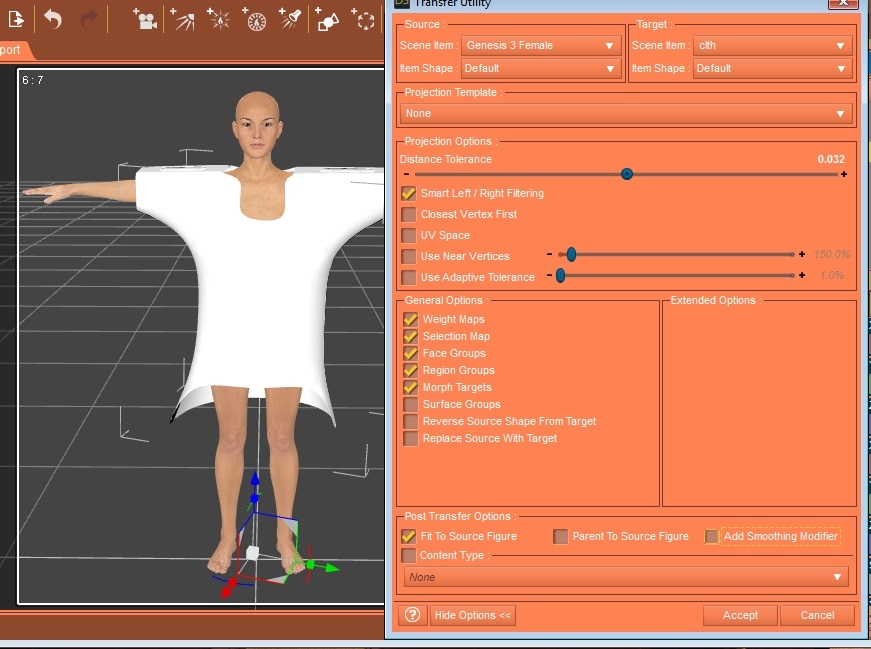Toggle Parent To Source Figure checkbox
871x649 pixels.
tap(561, 537)
